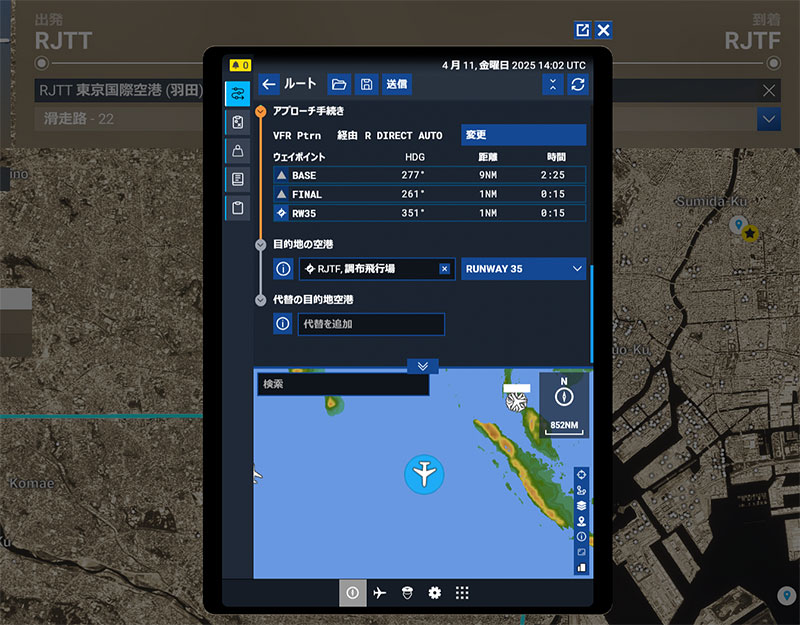This screenshot has width=800, height=625.
Task: Click the 852NM map scale indicator
Action: 564,428
